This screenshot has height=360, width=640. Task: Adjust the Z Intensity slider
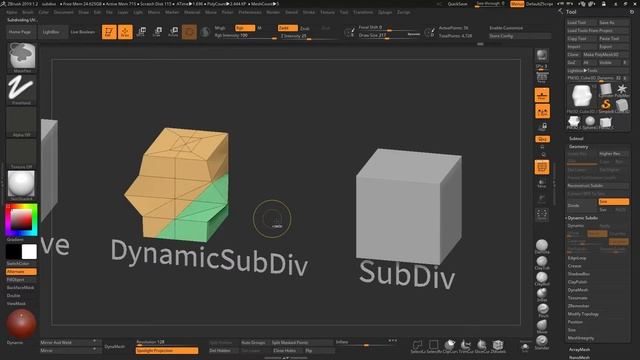click(x=309, y=36)
